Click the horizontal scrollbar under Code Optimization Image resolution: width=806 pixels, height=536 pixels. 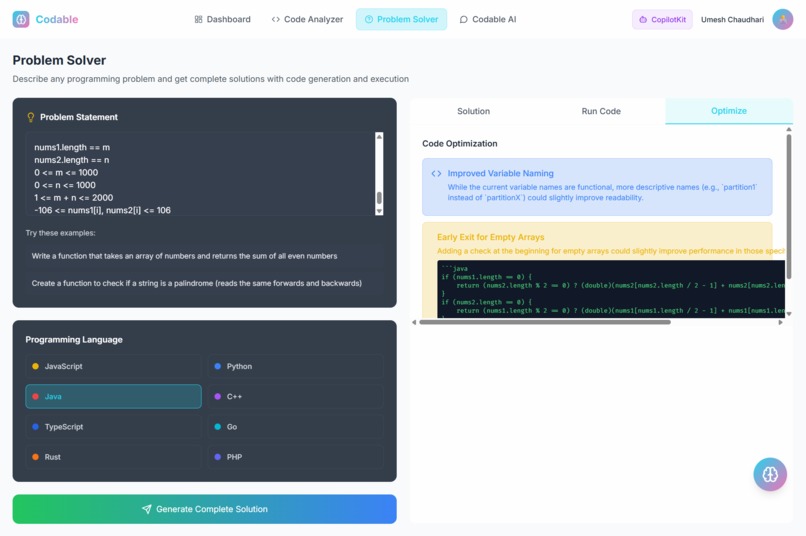[x=545, y=322]
